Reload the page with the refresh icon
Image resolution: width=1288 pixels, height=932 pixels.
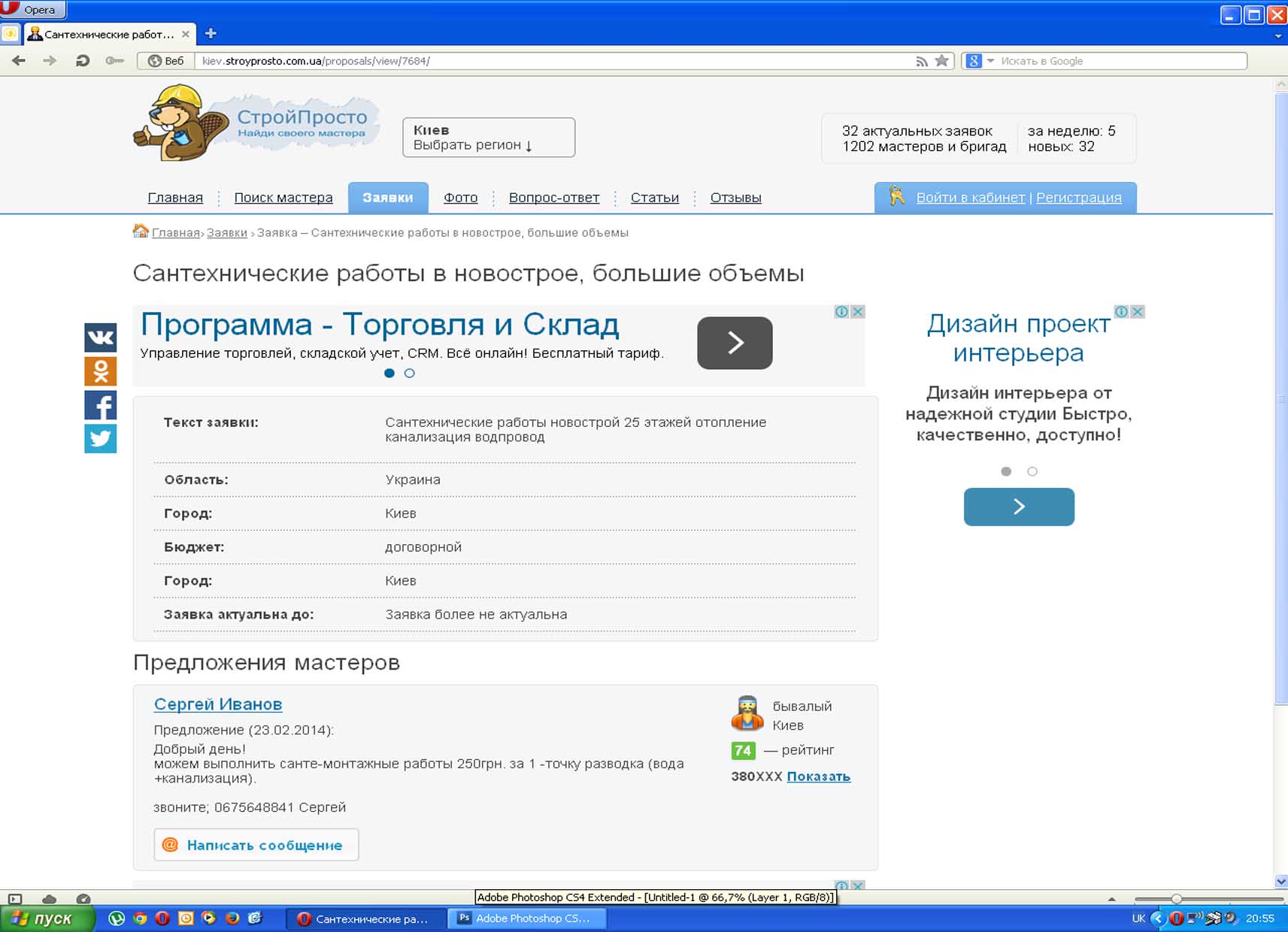(82, 61)
